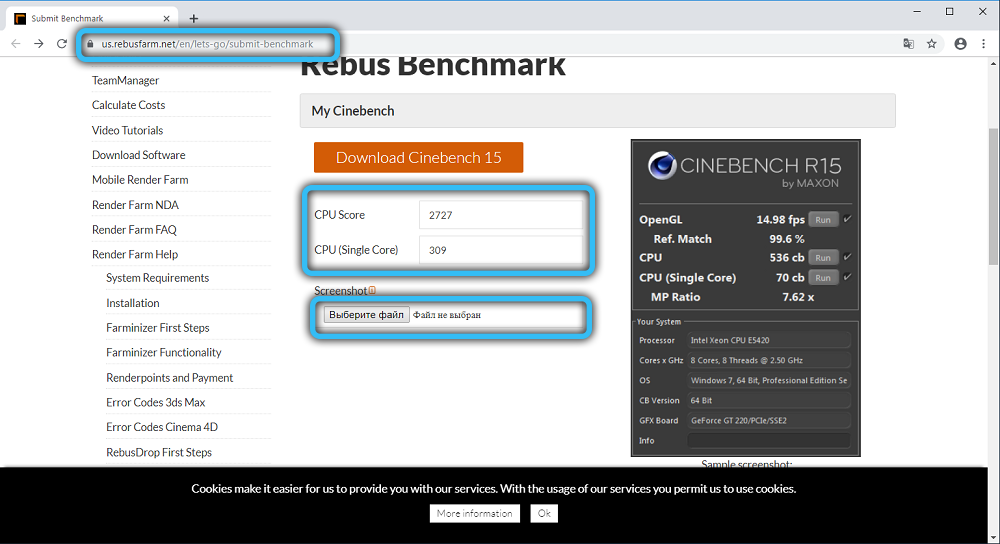Click More information about cookies
This screenshot has height=544, width=1000.
click(x=475, y=513)
